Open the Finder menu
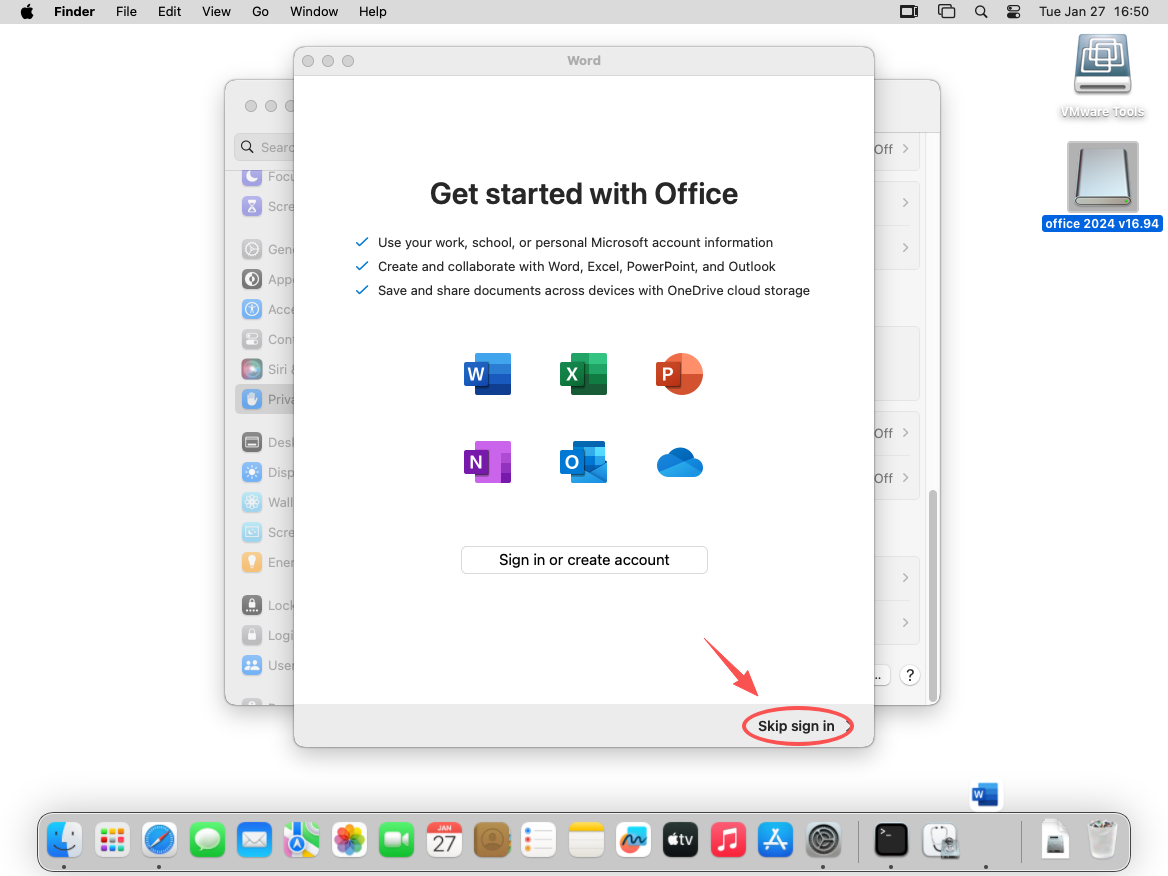This screenshot has width=1168, height=876. (74, 12)
